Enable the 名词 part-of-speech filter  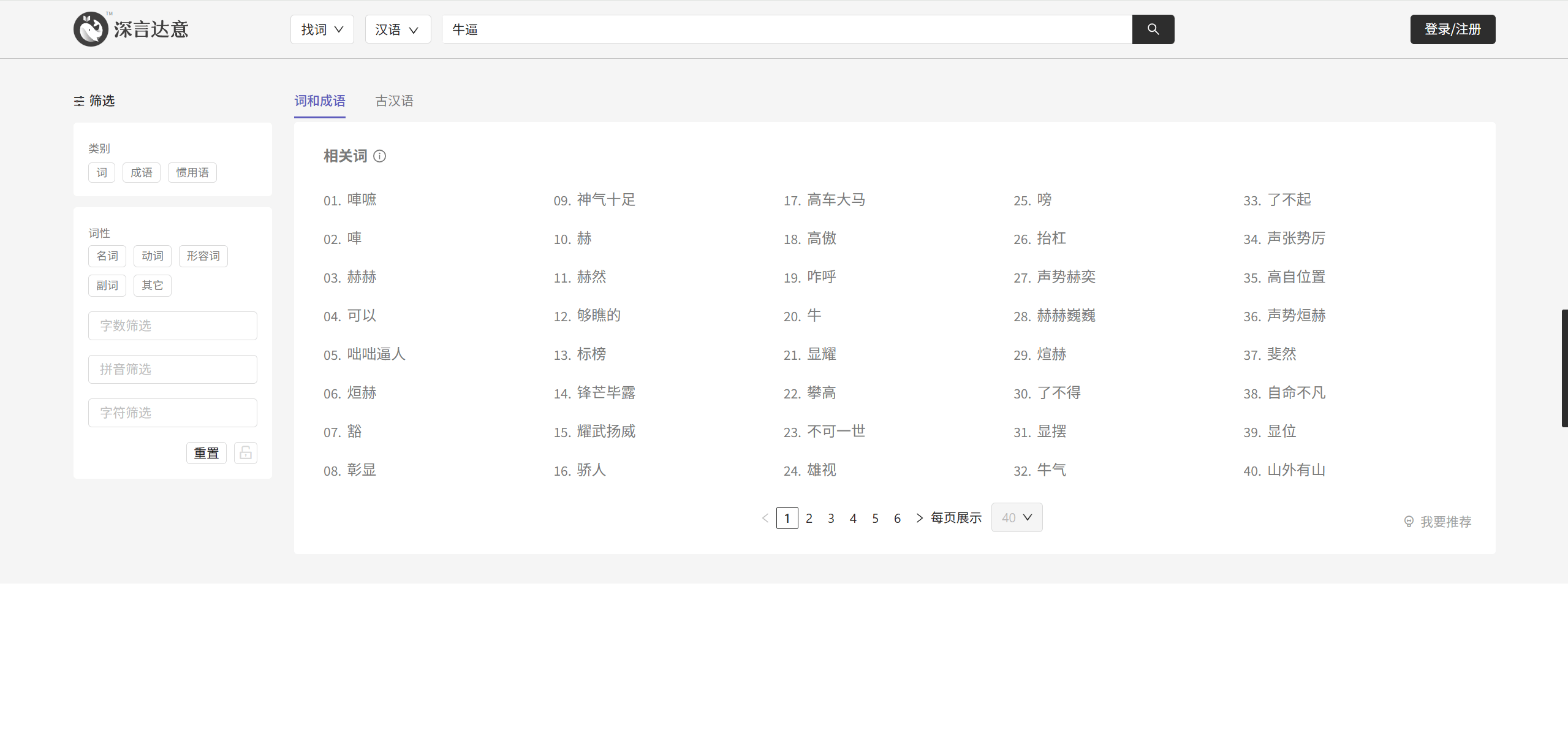107,256
